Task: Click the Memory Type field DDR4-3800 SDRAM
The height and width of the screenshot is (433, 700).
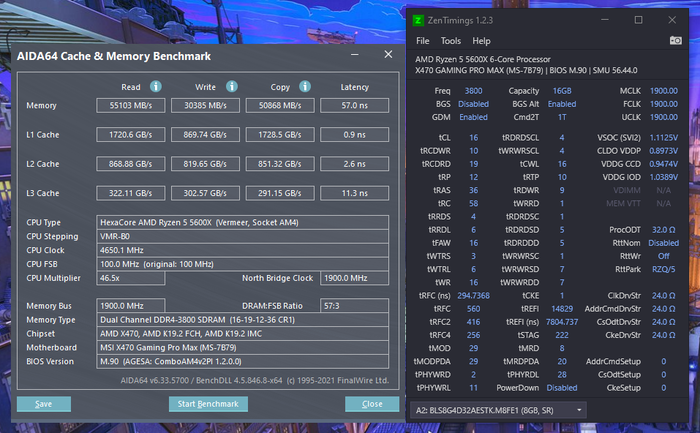Action: click(242, 320)
